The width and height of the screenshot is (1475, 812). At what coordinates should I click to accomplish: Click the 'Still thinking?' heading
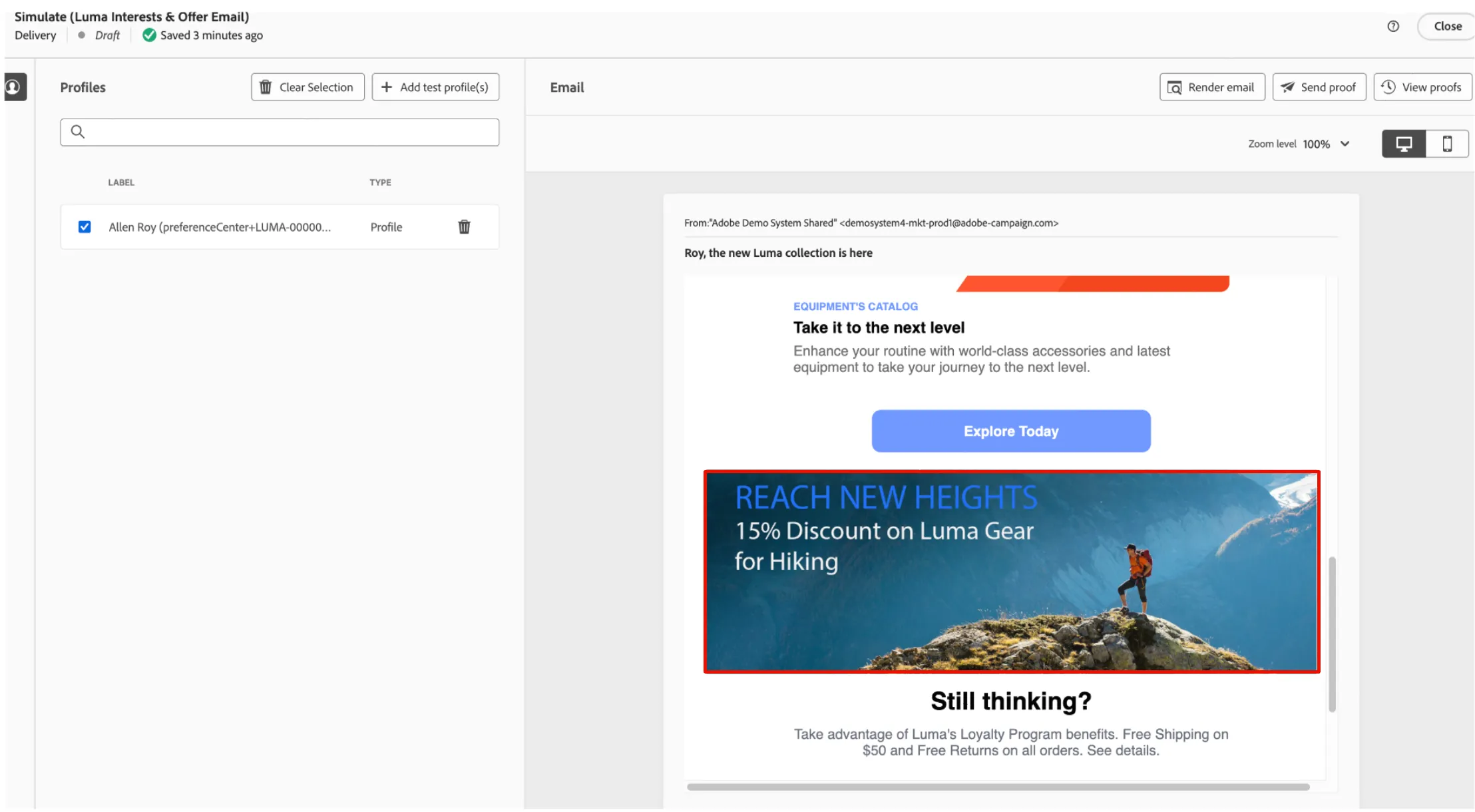click(1011, 701)
